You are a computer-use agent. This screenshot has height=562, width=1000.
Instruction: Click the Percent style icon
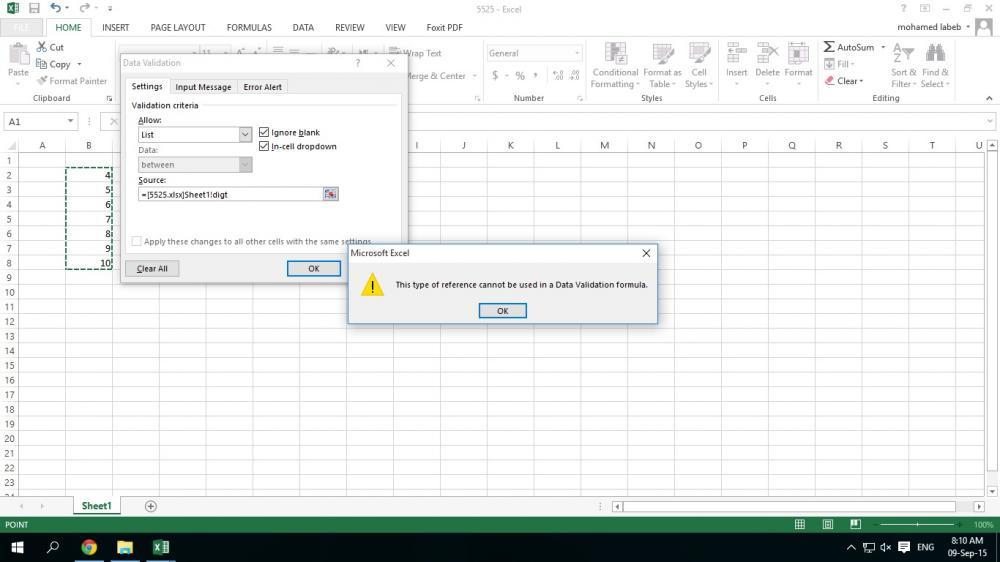click(x=520, y=75)
